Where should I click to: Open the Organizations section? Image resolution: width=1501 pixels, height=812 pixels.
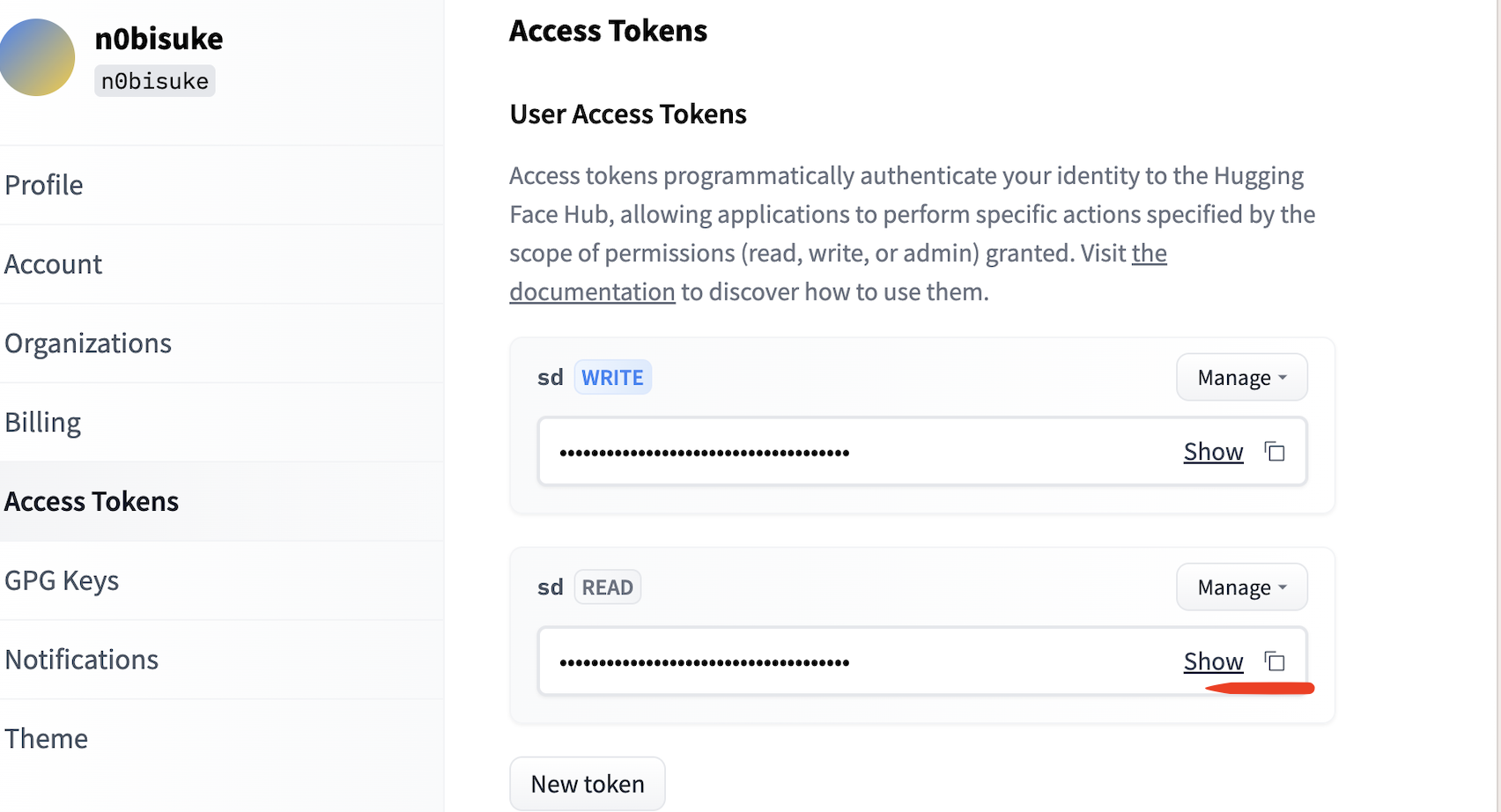click(88, 343)
